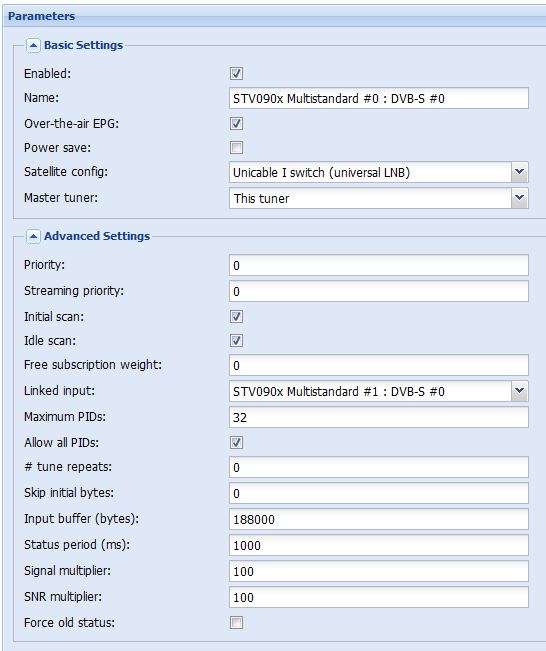Select the Status period (ms) field

click(x=379, y=545)
